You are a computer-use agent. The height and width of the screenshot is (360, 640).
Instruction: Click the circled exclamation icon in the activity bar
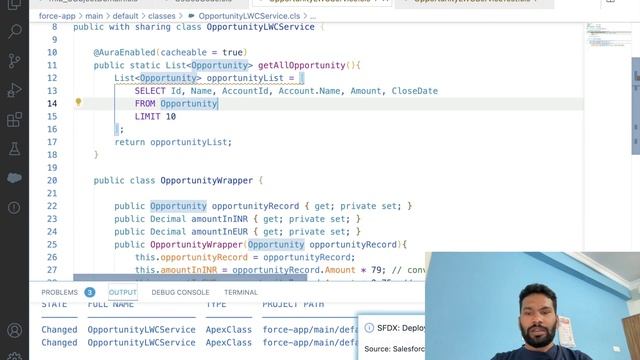click(14, 208)
